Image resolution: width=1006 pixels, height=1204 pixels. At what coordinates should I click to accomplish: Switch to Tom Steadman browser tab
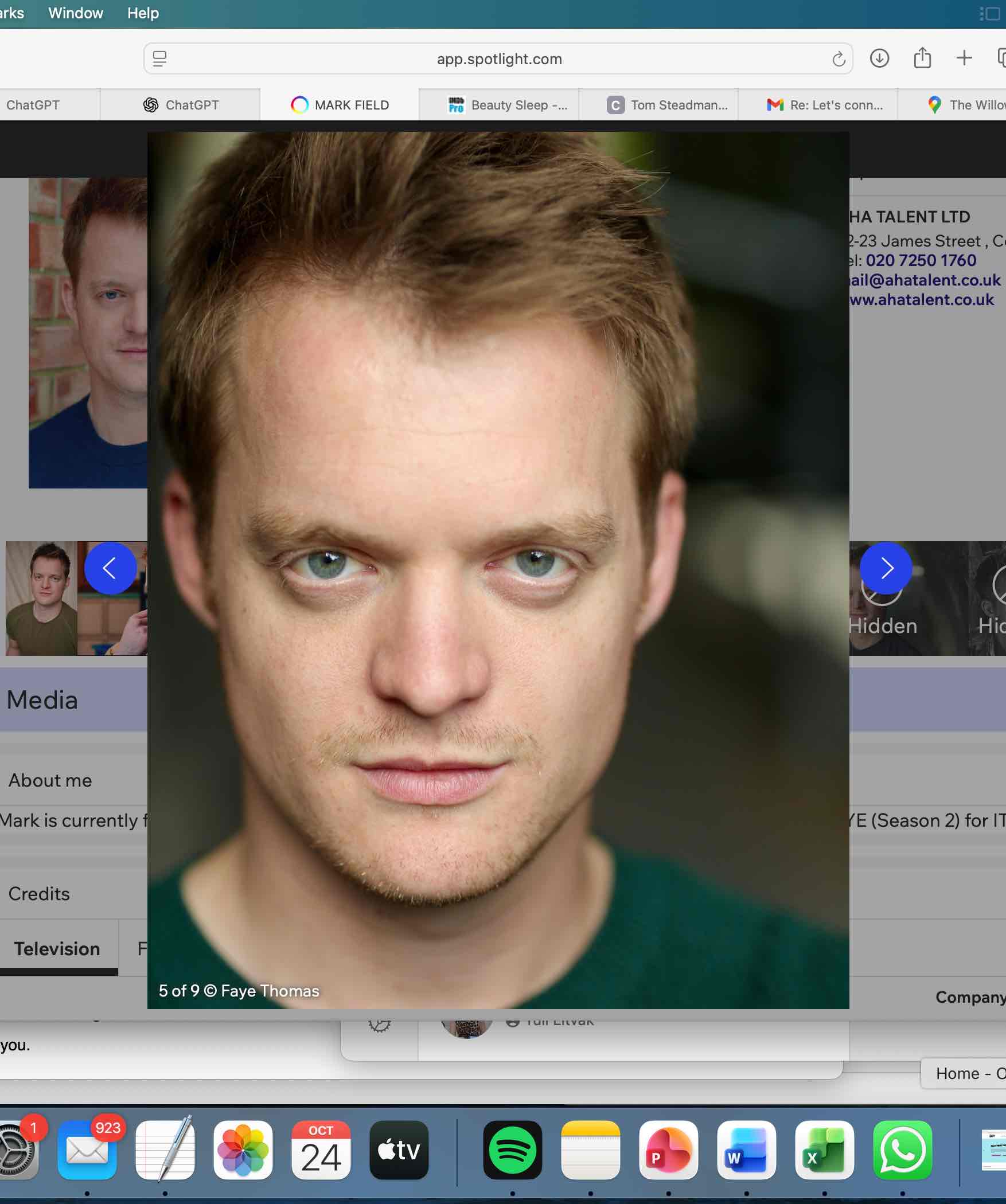[668, 105]
